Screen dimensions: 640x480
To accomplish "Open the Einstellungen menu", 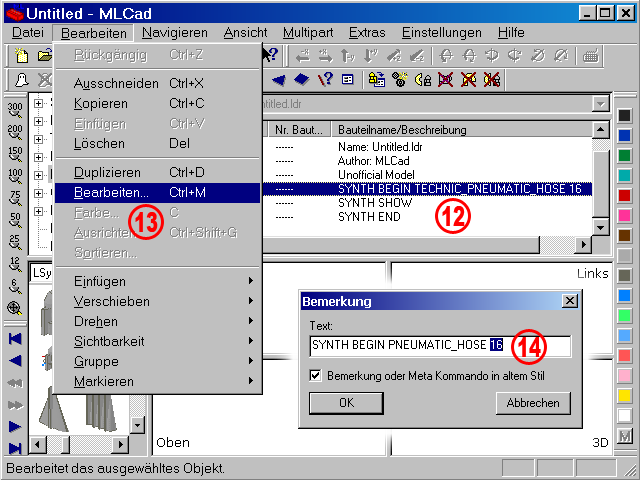I will (442, 33).
